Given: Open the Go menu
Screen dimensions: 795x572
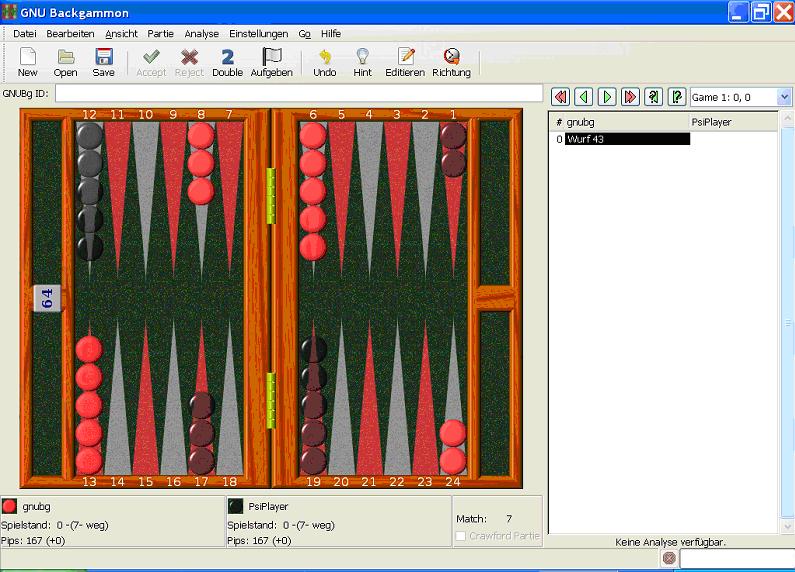Looking at the screenshot, I should click(305, 34).
